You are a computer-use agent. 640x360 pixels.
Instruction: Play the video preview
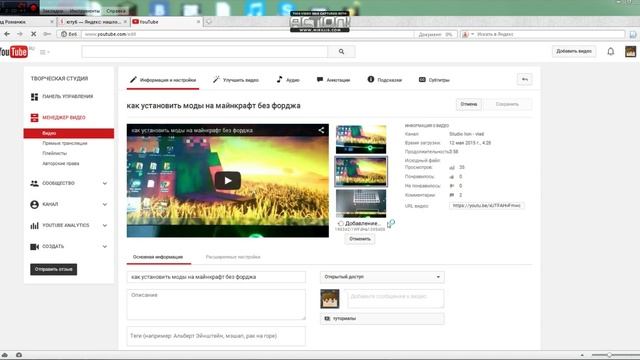228,180
